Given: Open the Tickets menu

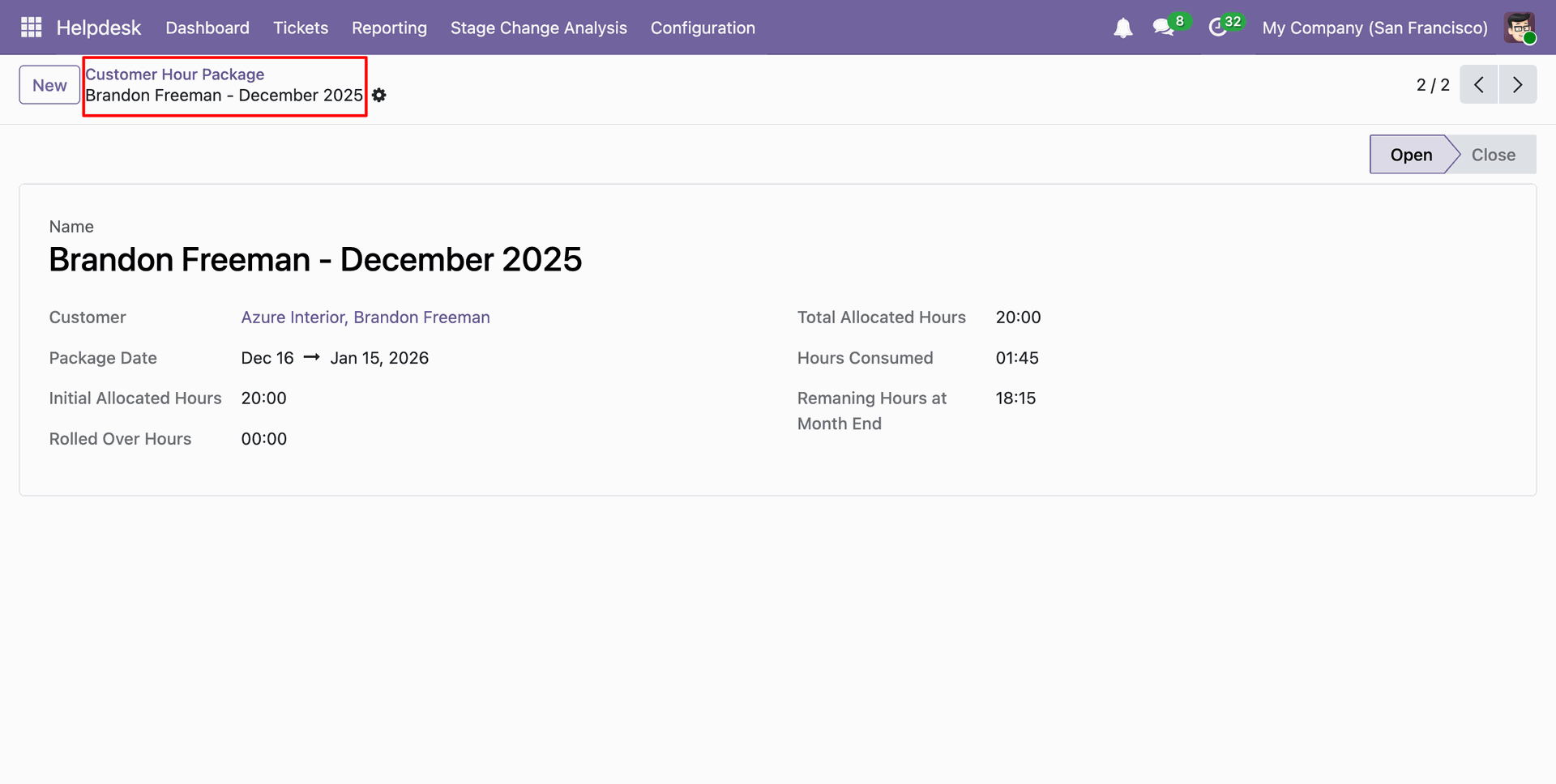Looking at the screenshot, I should coord(301,28).
